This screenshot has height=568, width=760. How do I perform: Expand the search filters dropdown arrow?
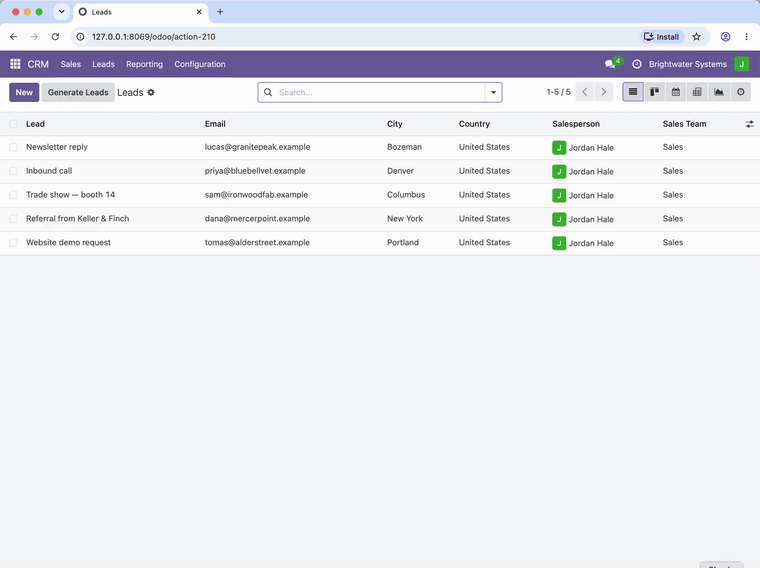point(493,92)
